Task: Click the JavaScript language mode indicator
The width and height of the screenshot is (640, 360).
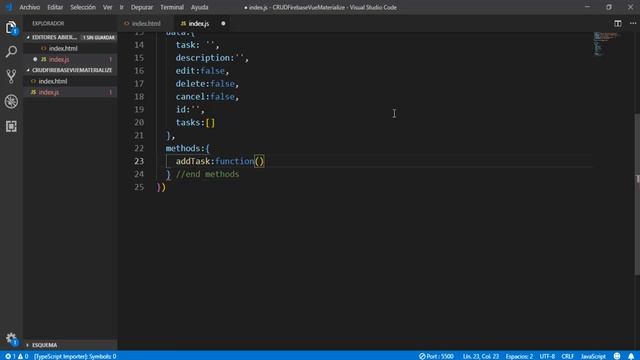Action: click(593, 356)
